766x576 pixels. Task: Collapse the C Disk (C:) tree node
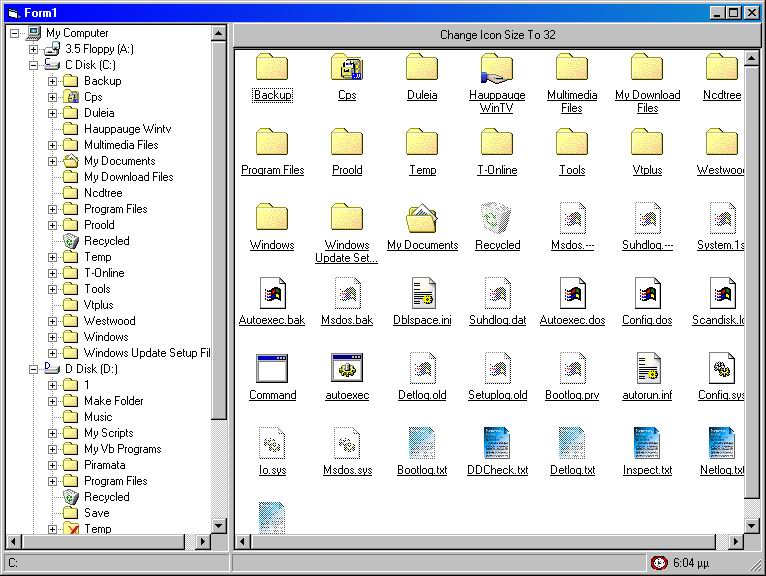33,65
